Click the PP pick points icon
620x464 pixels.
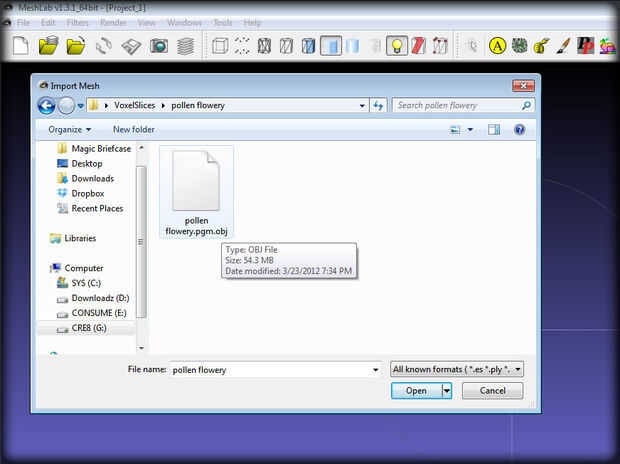tap(585, 46)
